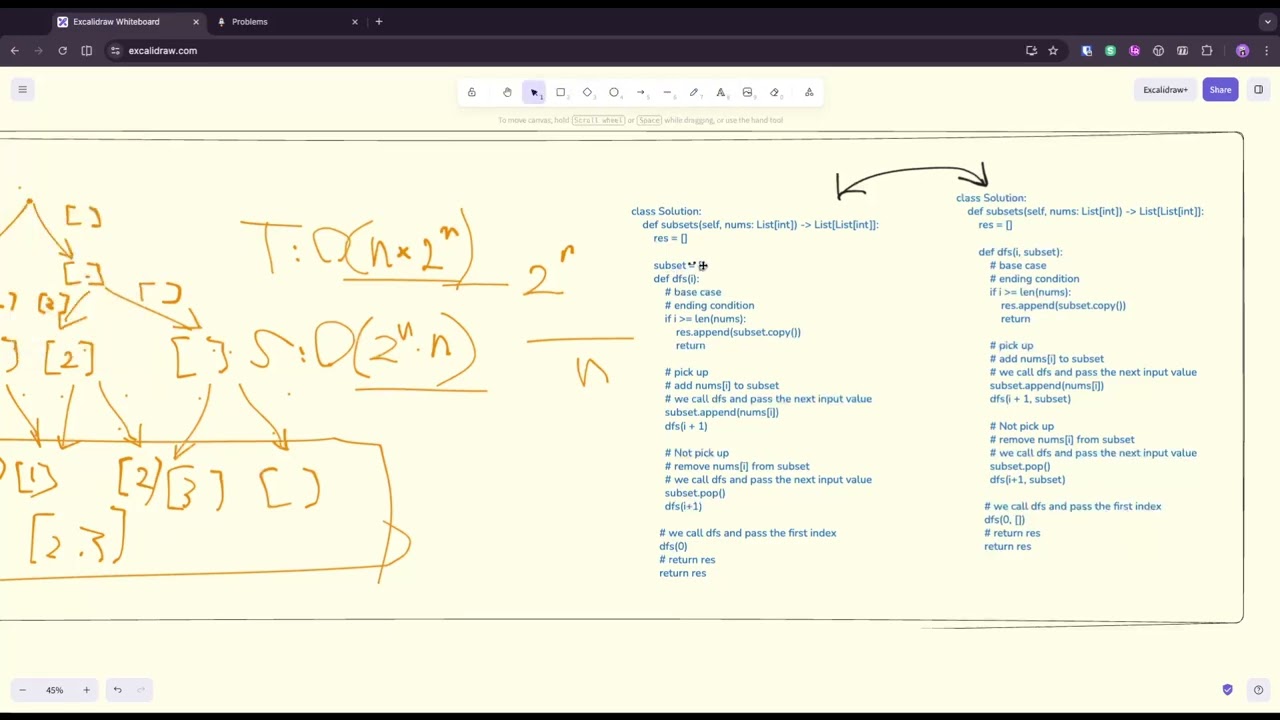Go back in browser history
Viewport: 1280px width, 720px height.
point(15,50)
